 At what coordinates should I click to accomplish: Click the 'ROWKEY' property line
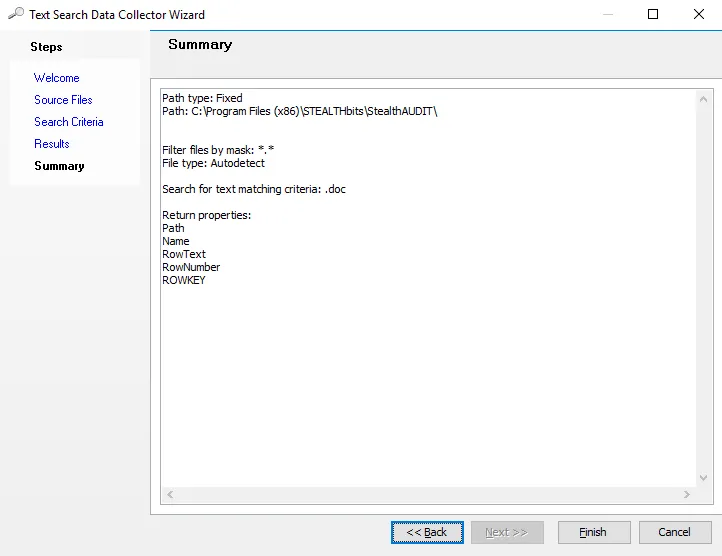[x=184, y=280]
